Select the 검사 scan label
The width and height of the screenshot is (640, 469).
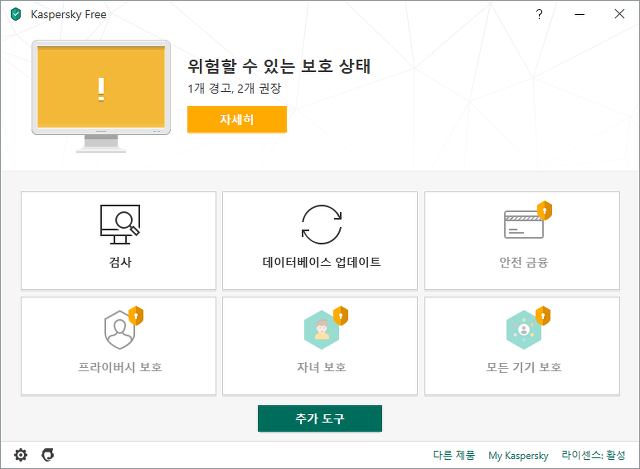[120, 262]
